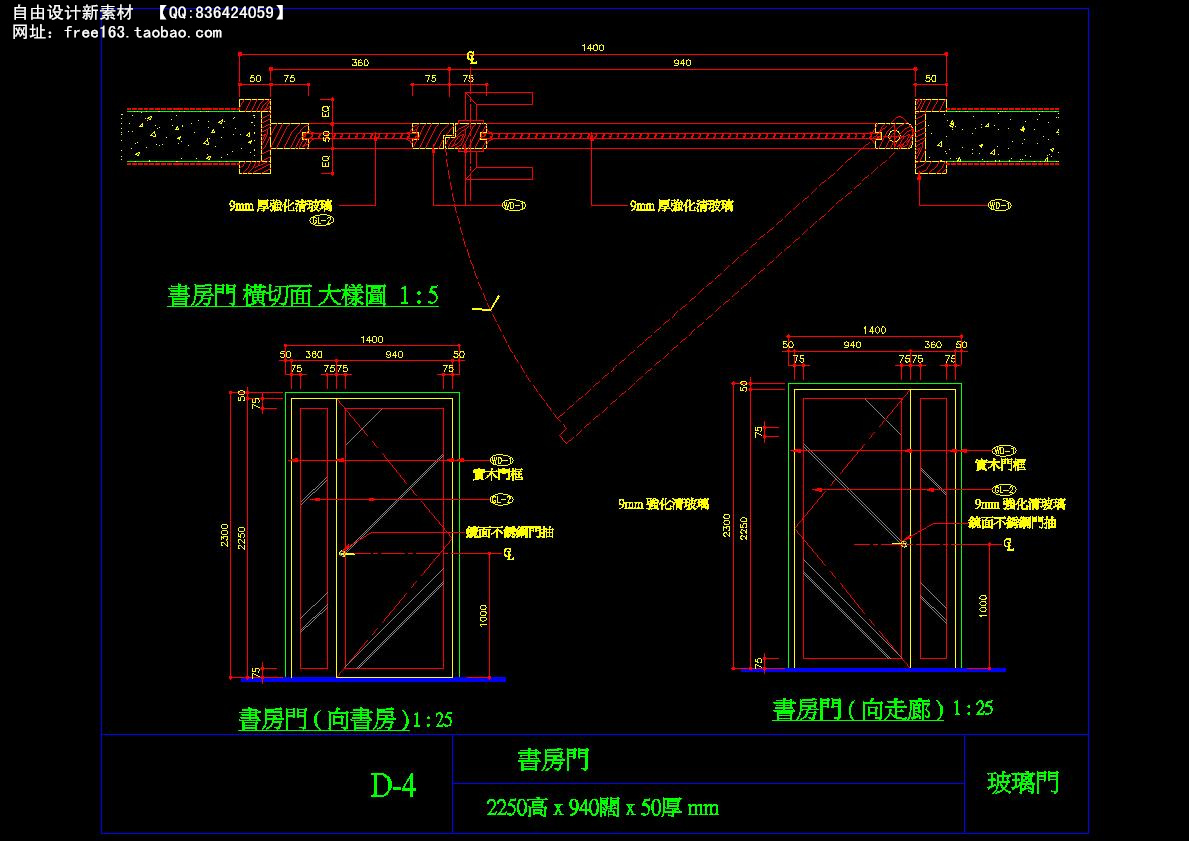Click the 2300 height dimension in the 向走廊 elevation
Viewport: 1189px width, 841px height.
pyautogui.click(x=726, y=526)
